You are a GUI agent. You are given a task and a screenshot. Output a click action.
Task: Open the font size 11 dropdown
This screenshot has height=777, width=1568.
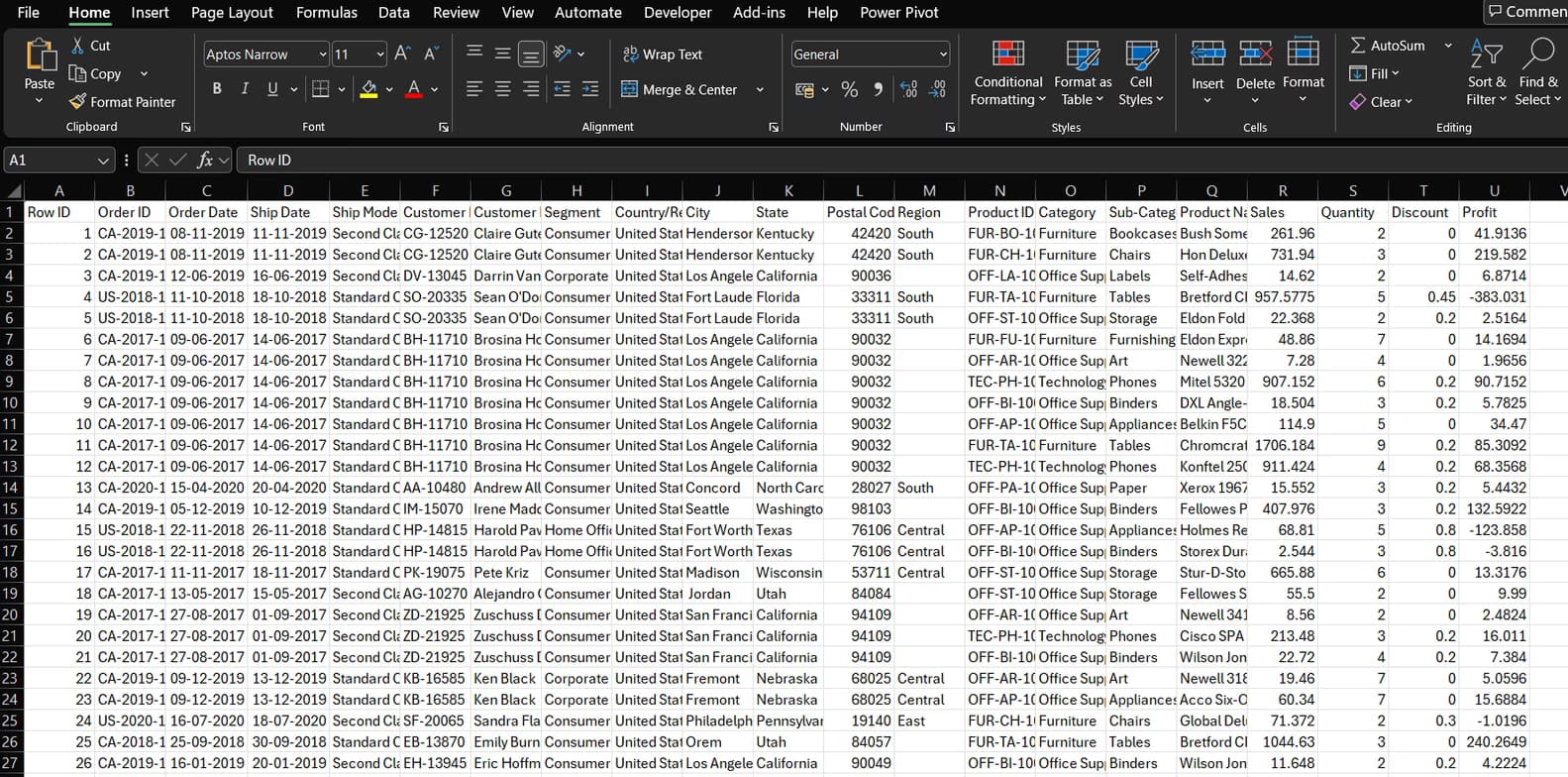click(x=380, y=55)
